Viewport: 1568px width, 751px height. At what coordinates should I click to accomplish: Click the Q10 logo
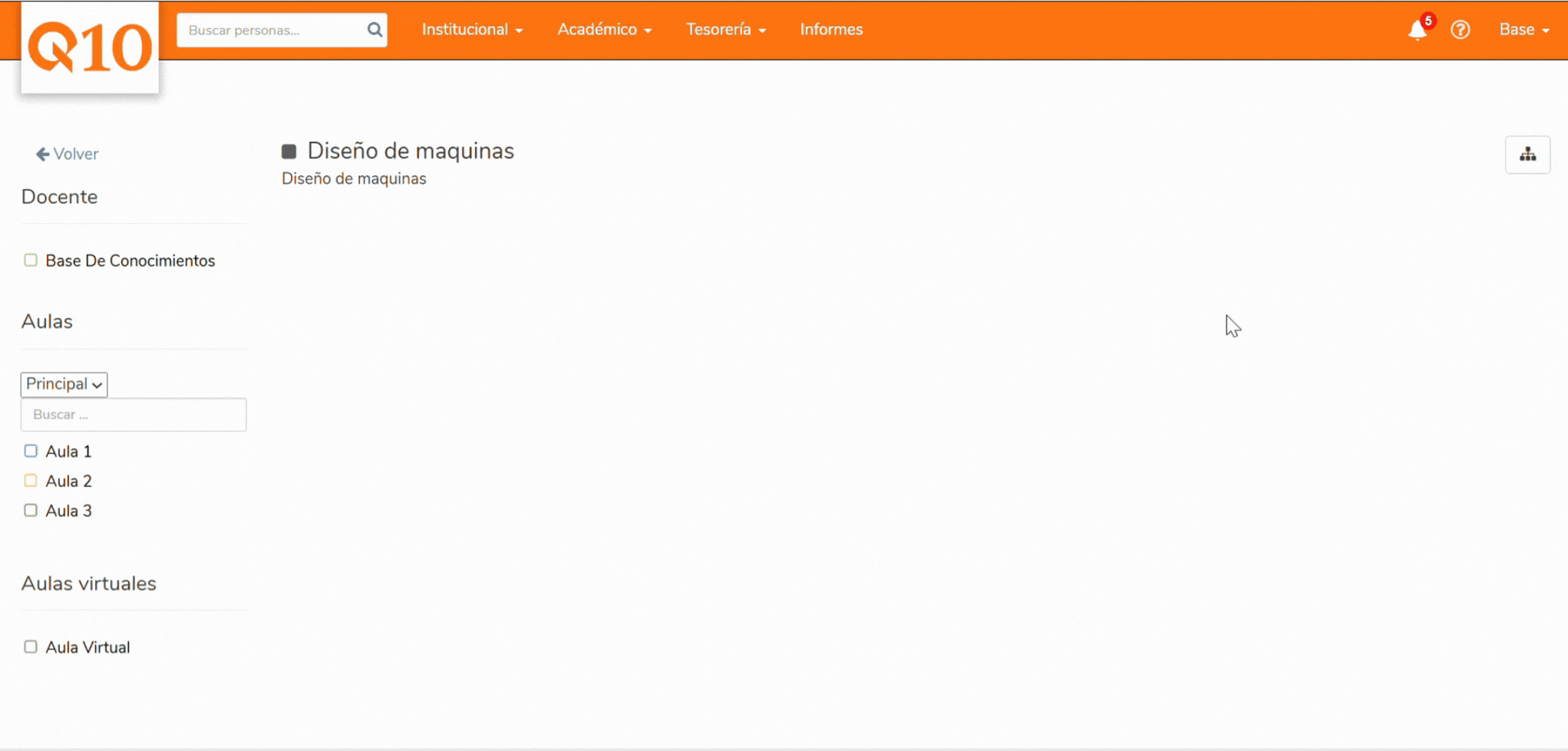click(90, 48)
